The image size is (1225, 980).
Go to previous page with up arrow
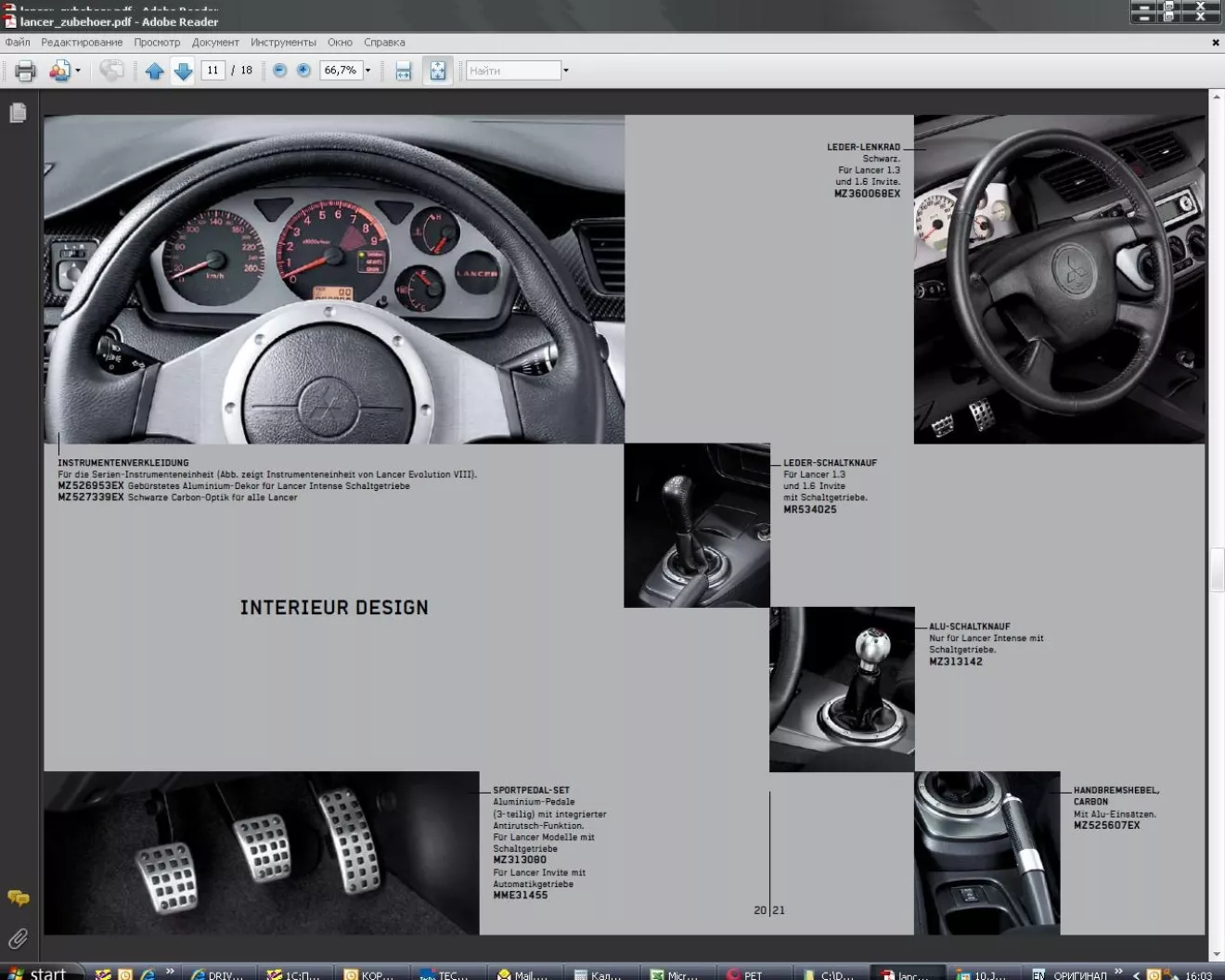tap(154, 71)
